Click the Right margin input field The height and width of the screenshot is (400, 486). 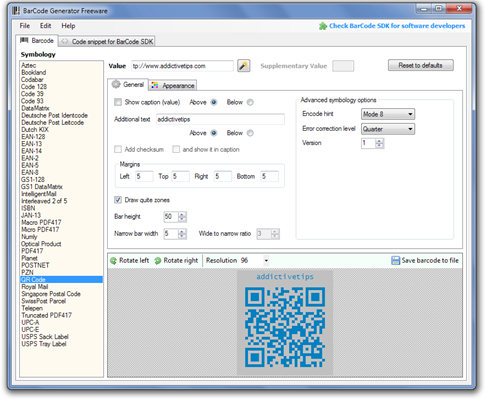click(223, 176)
